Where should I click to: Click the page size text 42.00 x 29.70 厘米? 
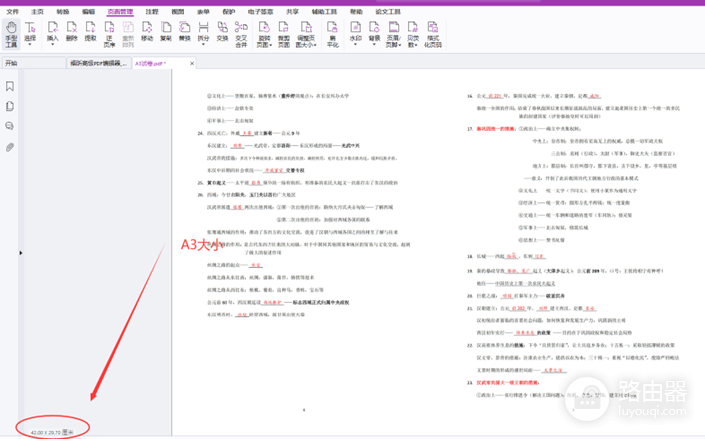tap(52, 432)
